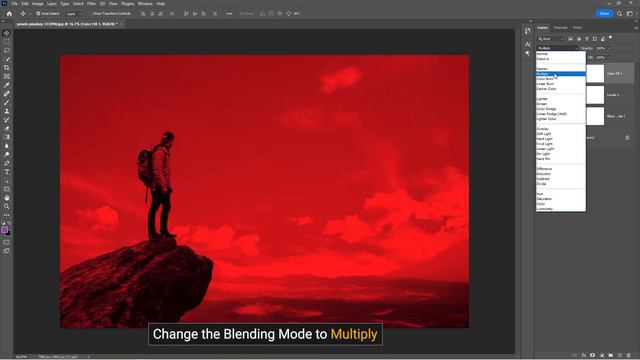This screenshot has width=640, height=360.
Task: Select the Brush tool
Action: click(7, 102)
